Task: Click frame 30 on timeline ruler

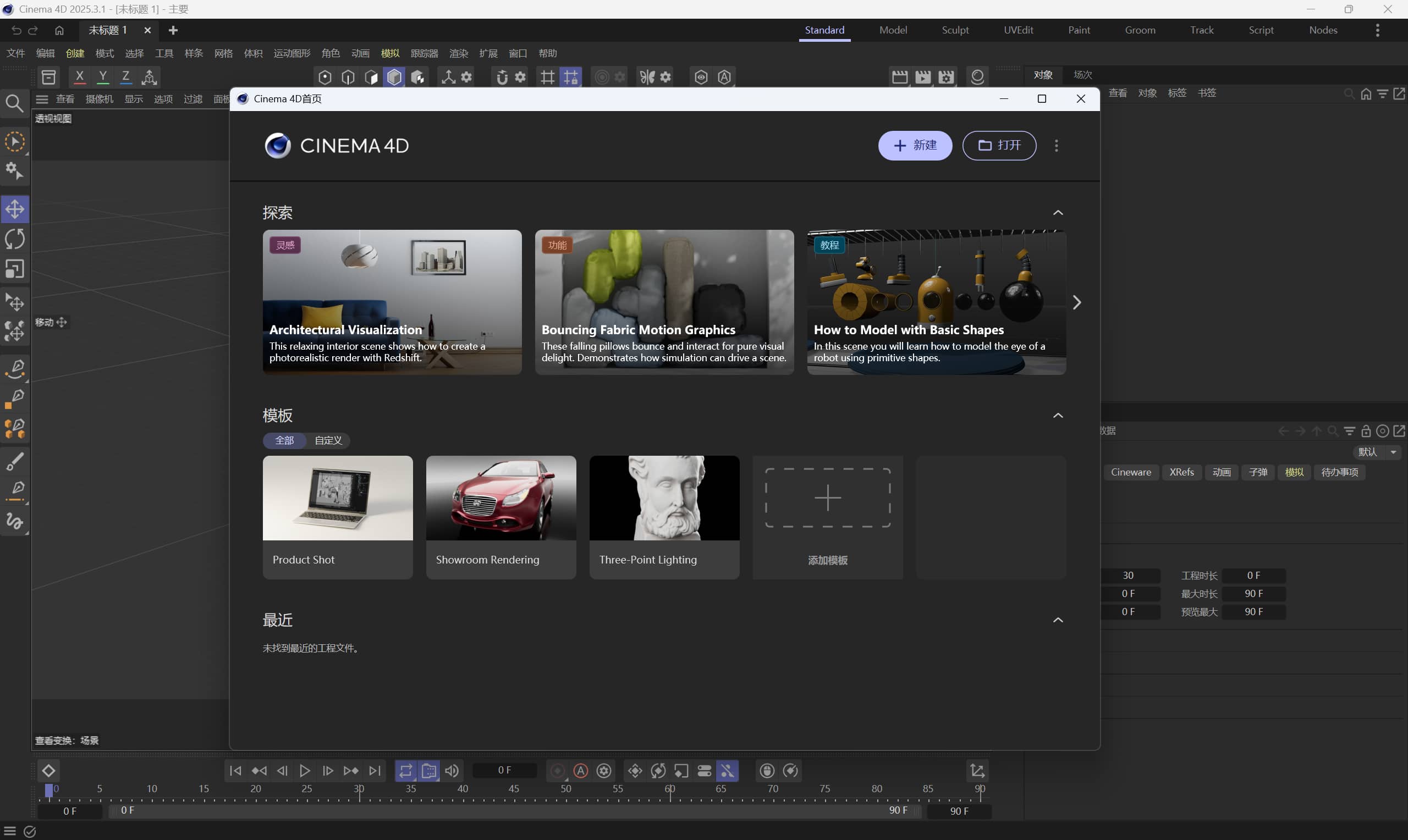Action: (359, 789)
